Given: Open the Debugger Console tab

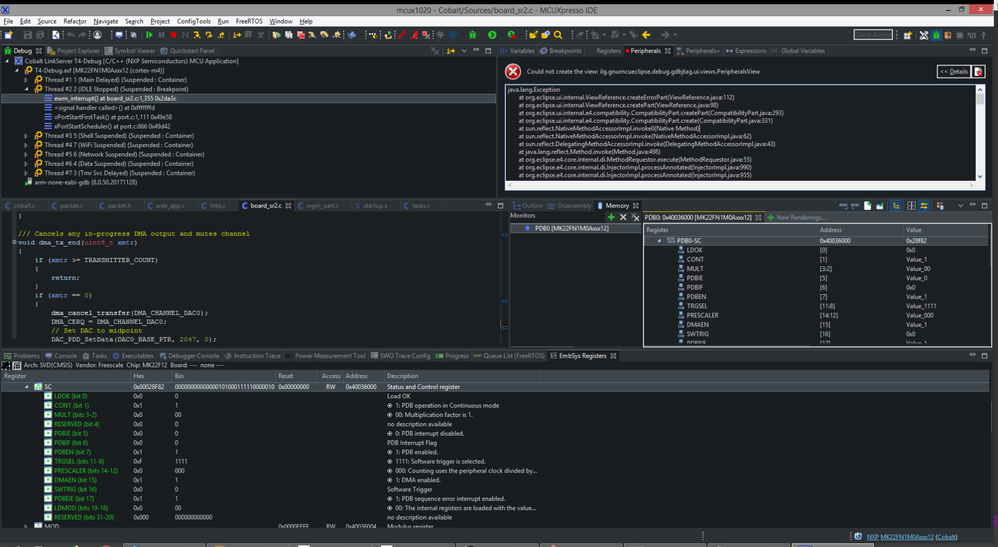Looking at the screenshot, I should [x=193, y=356].
